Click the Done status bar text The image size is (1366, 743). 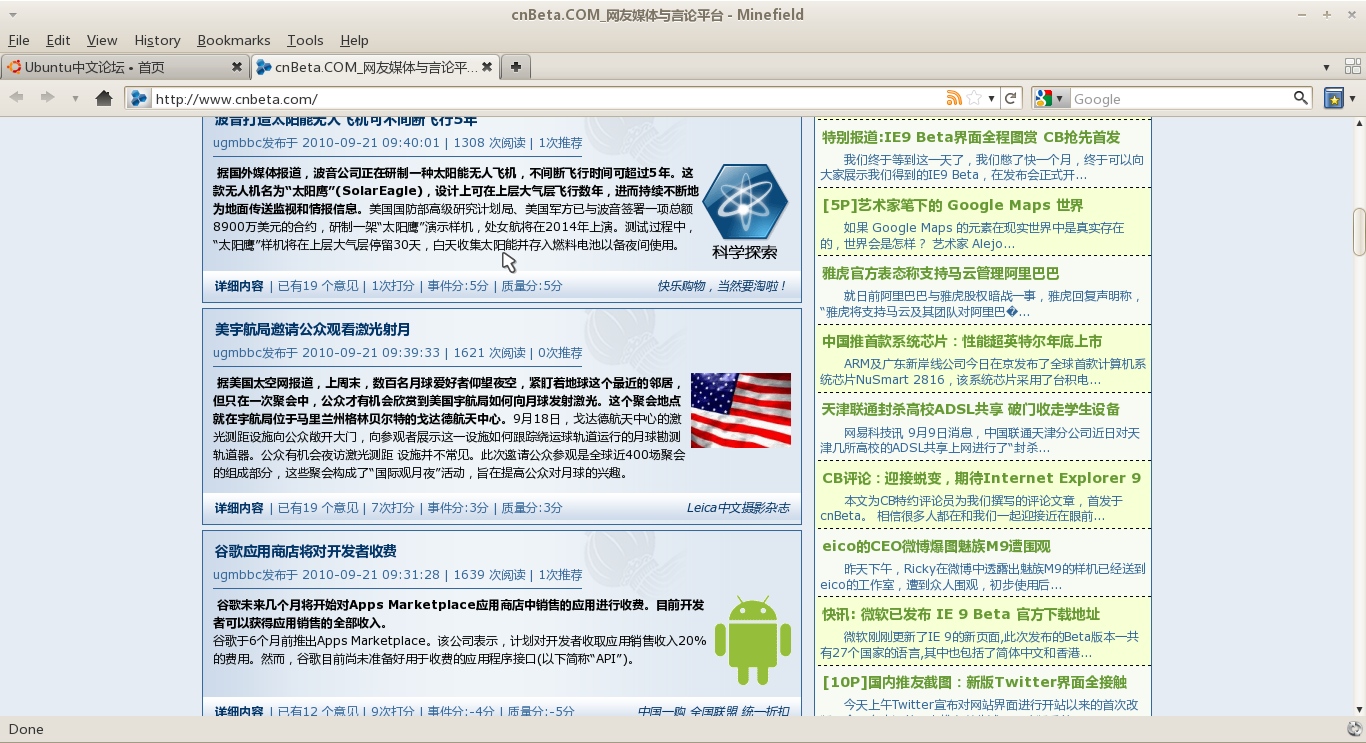click(26, 729)
